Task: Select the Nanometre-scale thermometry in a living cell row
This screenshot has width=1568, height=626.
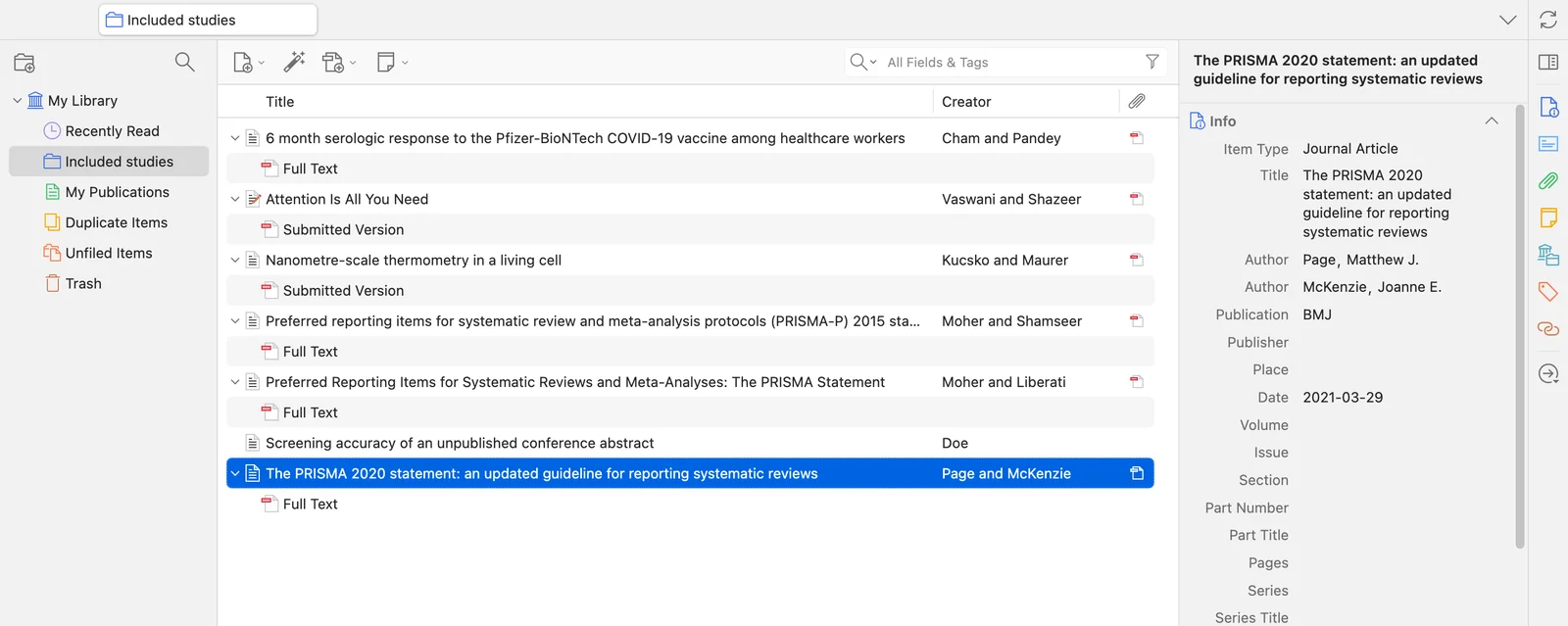Action: pos(690,260)
